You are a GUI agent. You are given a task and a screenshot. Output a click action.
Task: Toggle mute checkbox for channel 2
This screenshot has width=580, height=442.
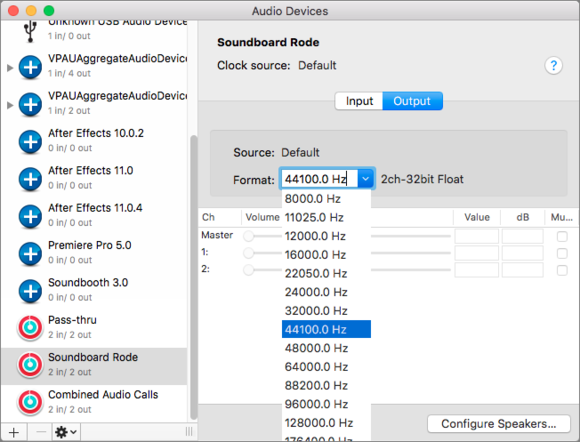[x=562, y=270]
